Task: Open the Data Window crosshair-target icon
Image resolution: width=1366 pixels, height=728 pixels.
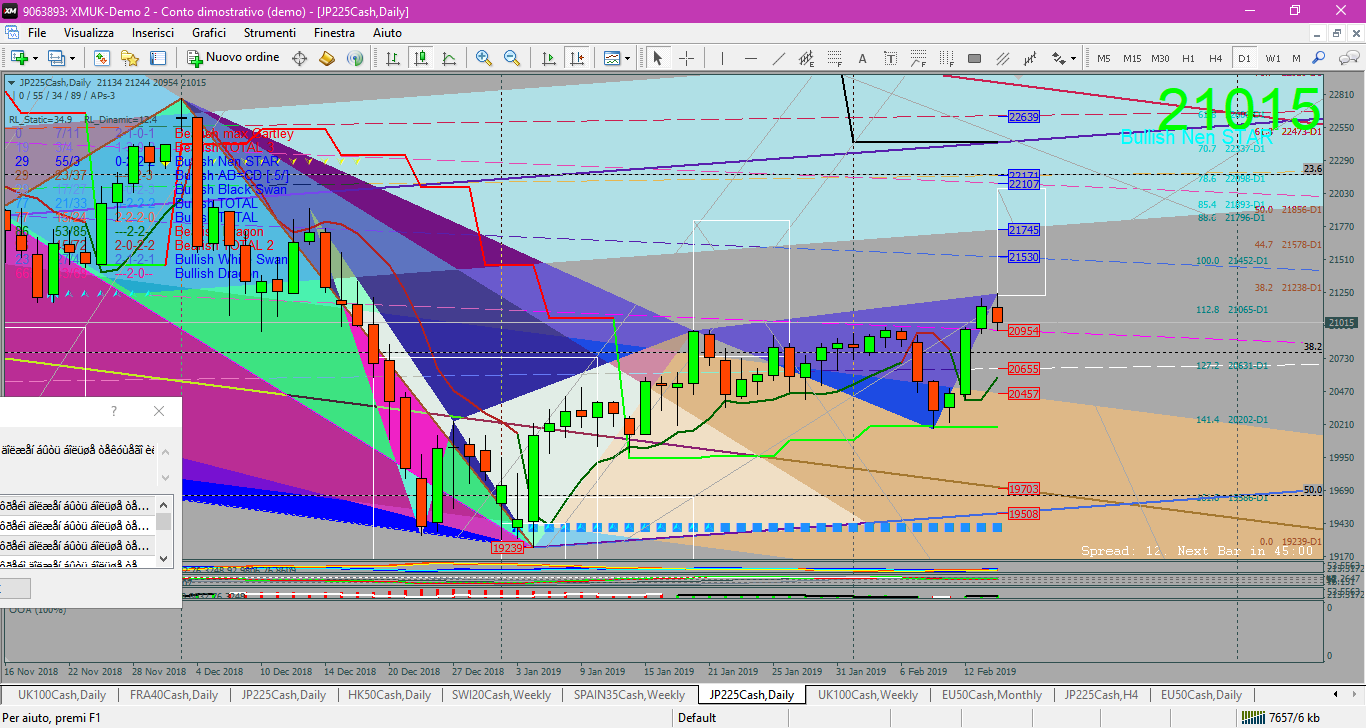Action: point(298,58)
